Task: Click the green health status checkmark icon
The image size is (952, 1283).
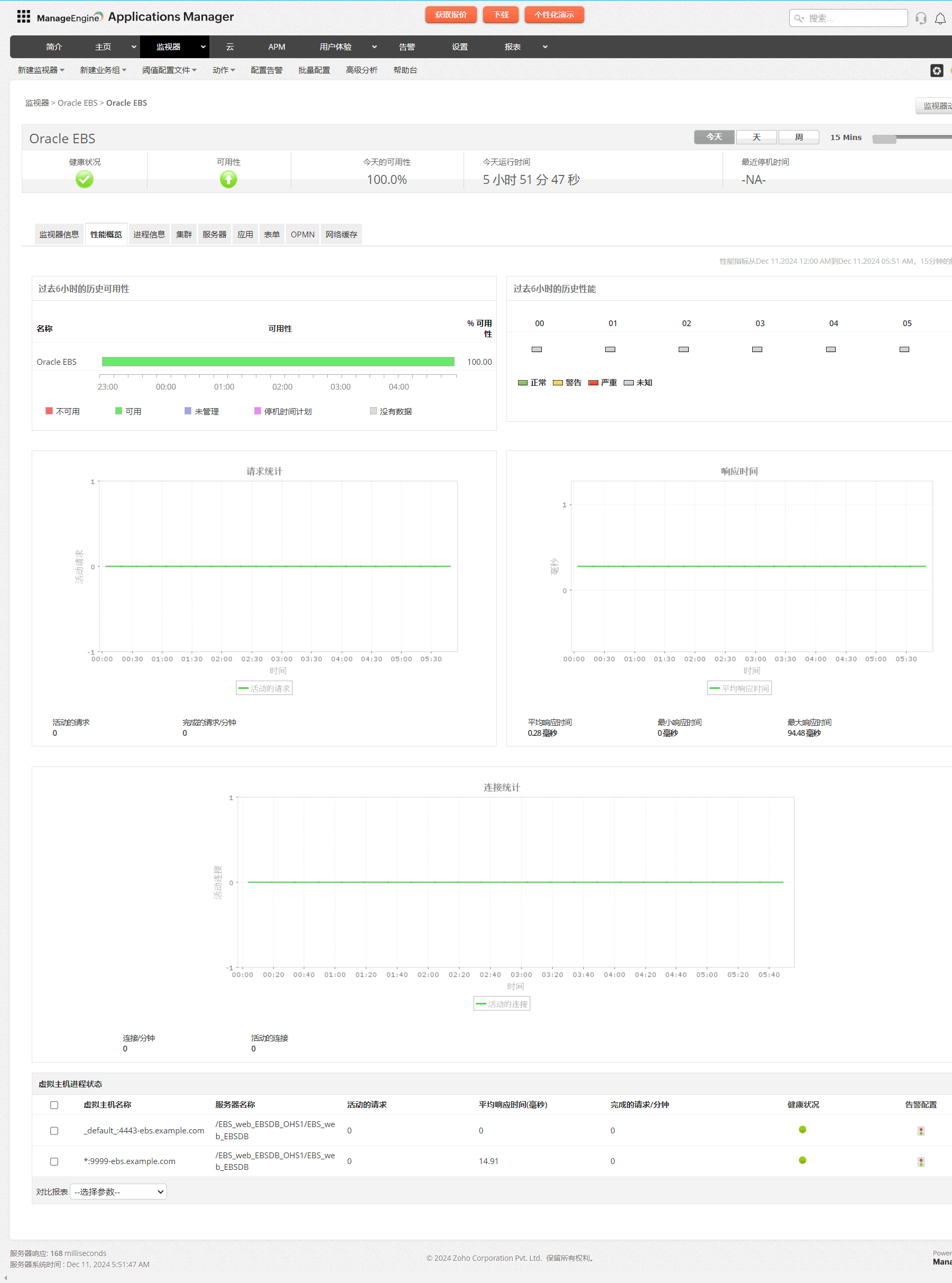Action: click(x=85, y=180)
